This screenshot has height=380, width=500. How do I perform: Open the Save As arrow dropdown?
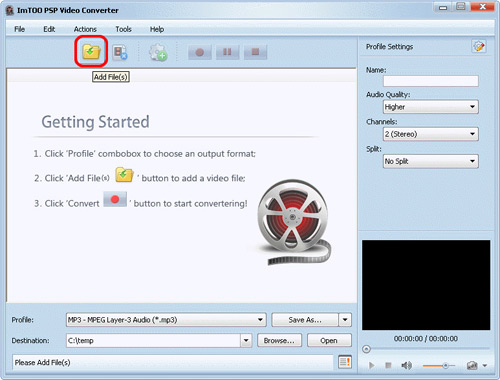pyautogui.click(x=345, y=320)
